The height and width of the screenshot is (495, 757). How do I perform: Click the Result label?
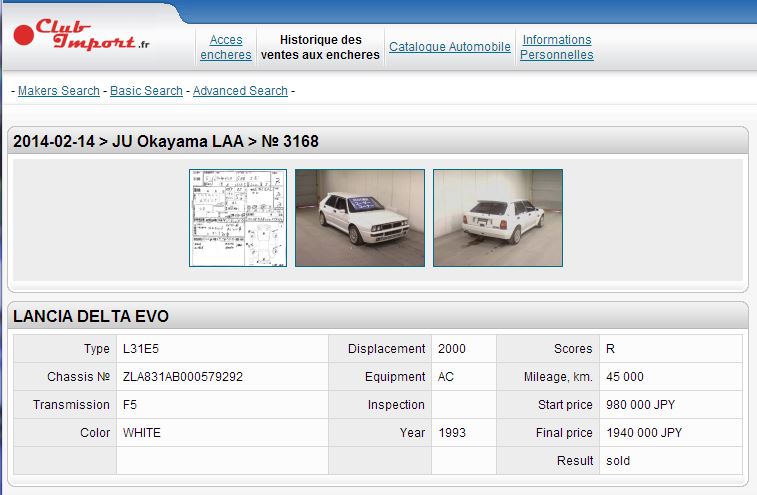(575, 461)
